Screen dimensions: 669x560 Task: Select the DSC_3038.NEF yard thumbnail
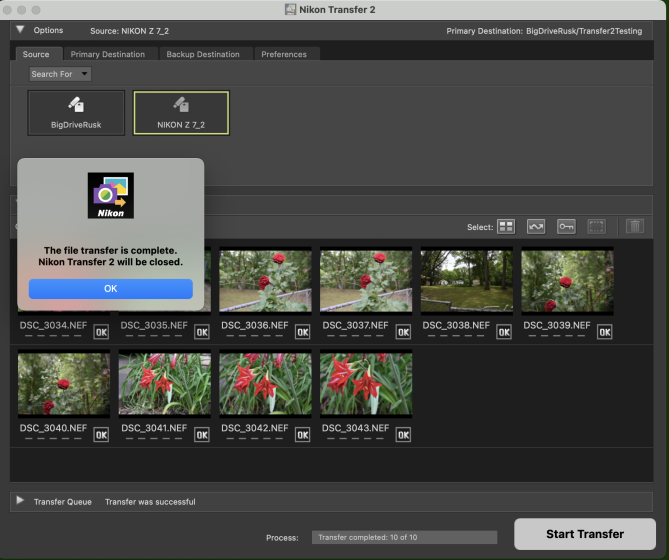[x=466, y=281]
